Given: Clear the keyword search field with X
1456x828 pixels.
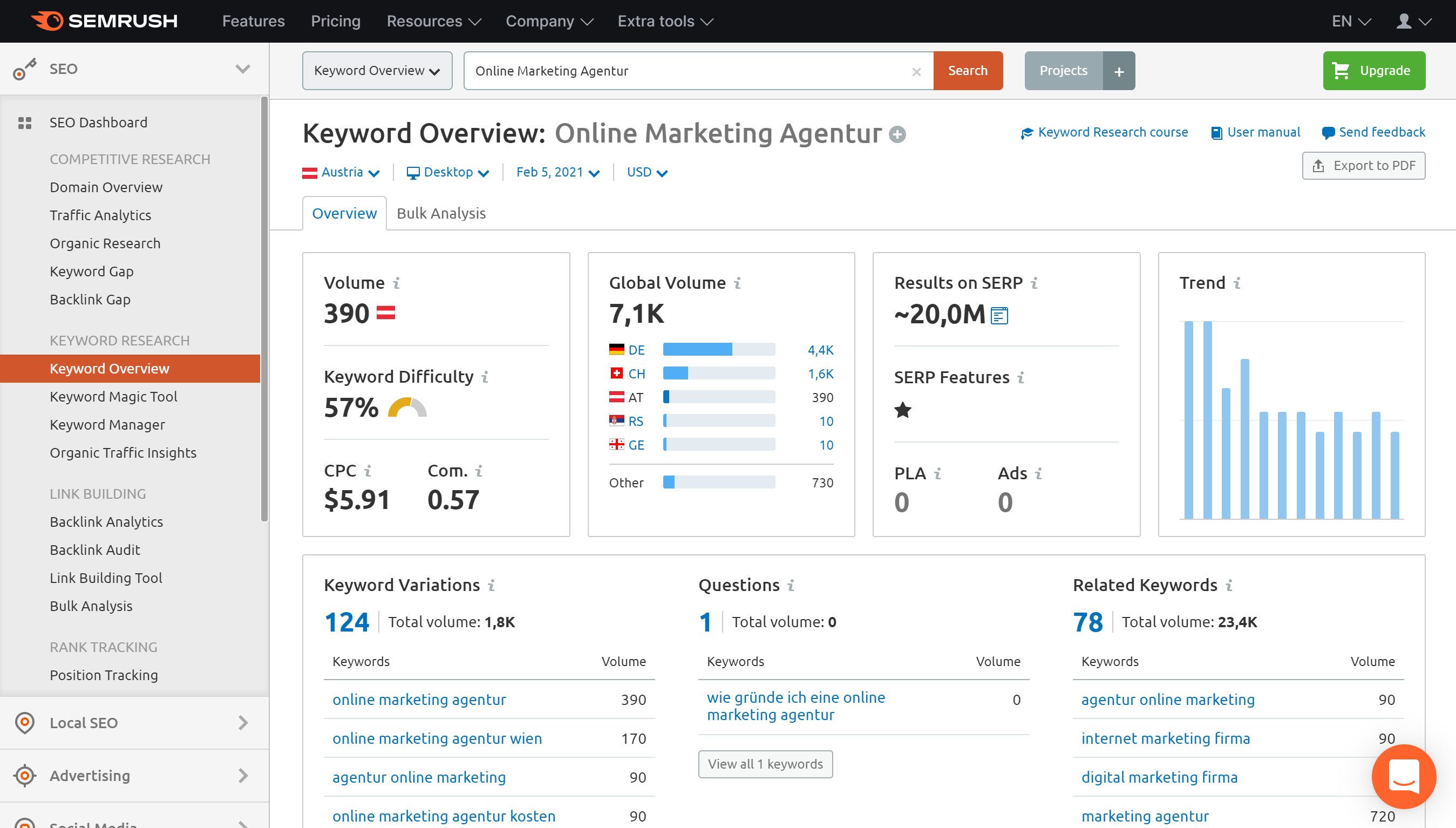Looking at the screenshot, I should pos(916,72).
